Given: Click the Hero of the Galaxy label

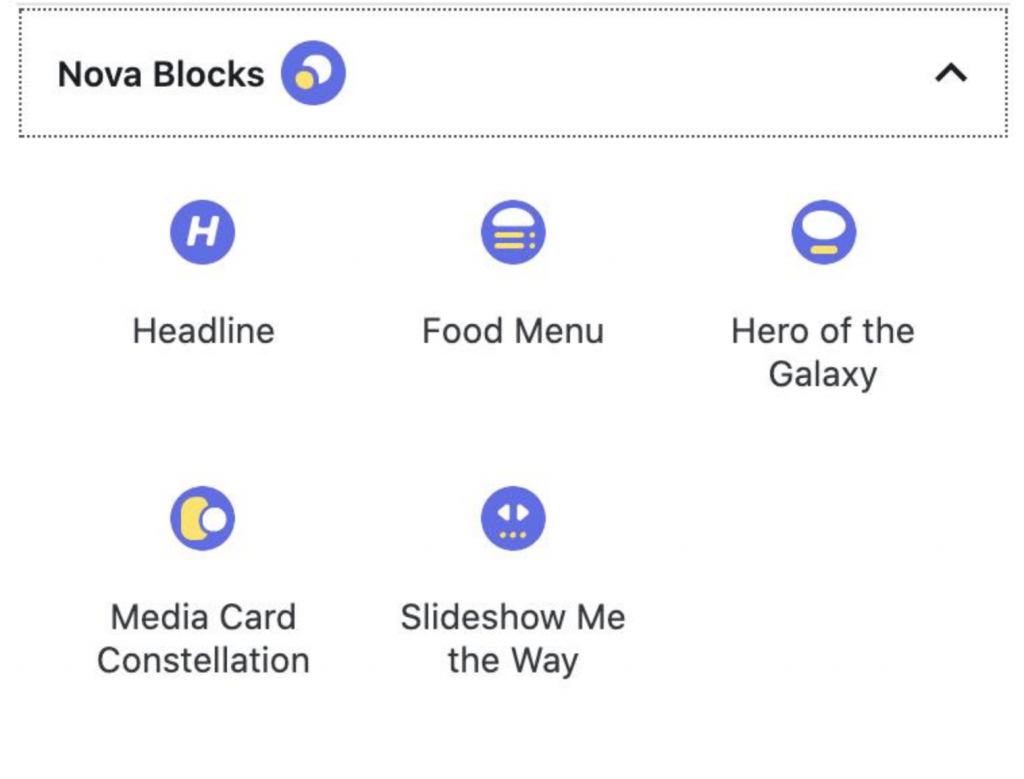Looking at the screenshot, I should [824, 352].
